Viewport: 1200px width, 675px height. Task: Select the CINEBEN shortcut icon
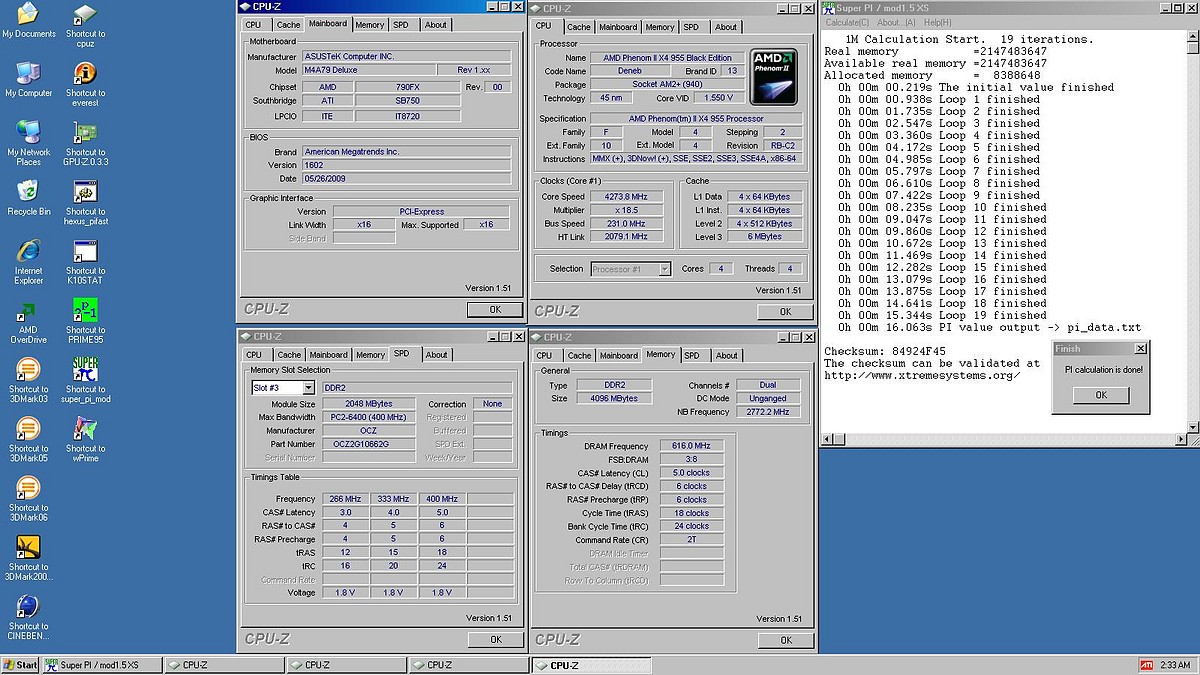coord(29,617)
